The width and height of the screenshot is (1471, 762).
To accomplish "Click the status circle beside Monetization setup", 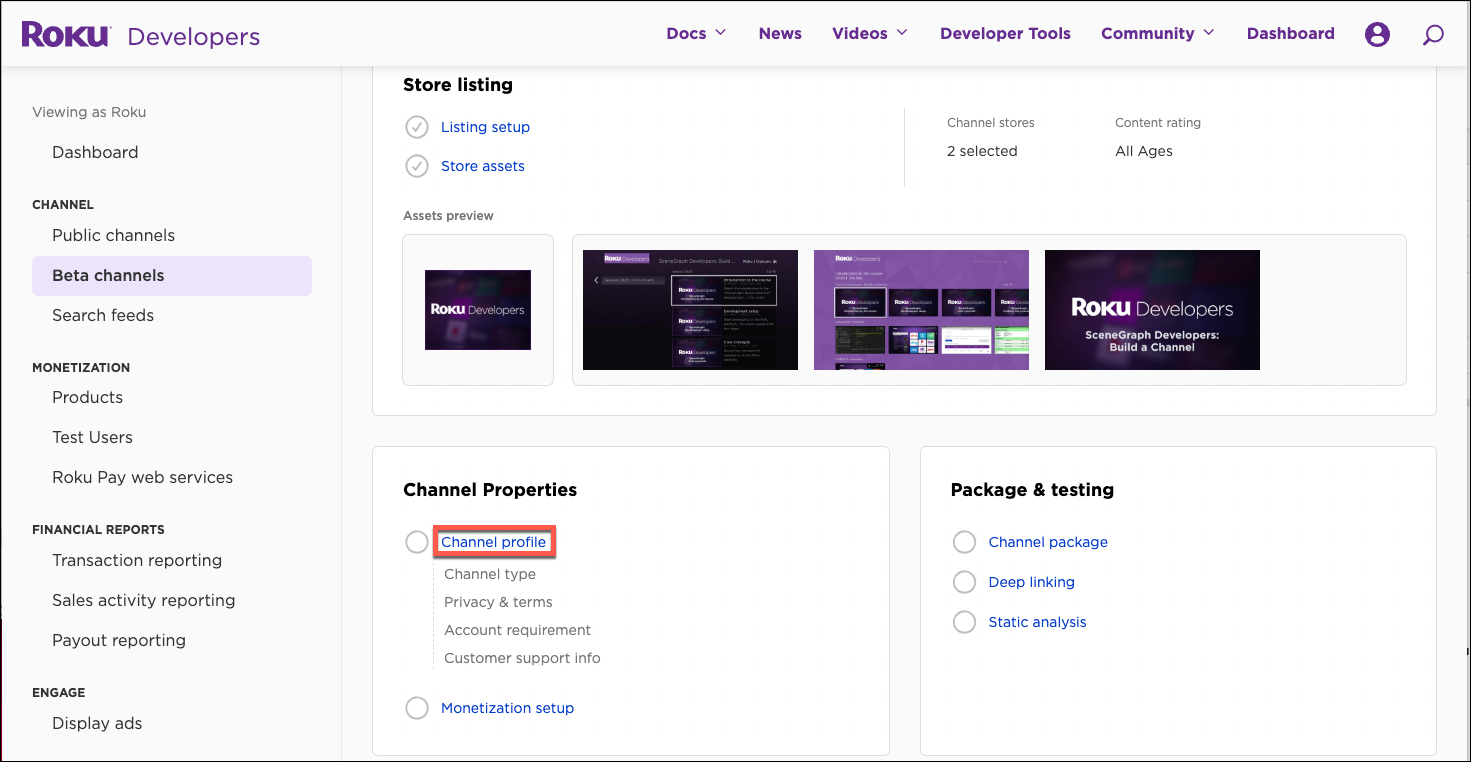I will (417, 707).
